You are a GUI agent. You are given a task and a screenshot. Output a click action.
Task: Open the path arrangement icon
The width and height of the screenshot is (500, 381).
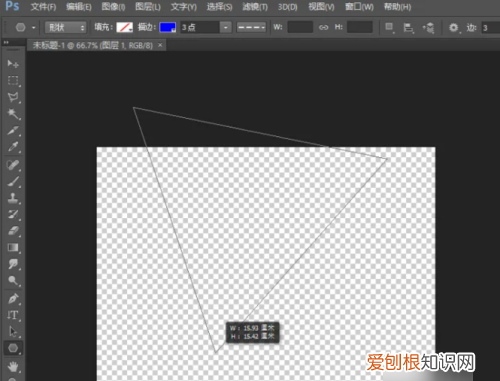(428, 28)
